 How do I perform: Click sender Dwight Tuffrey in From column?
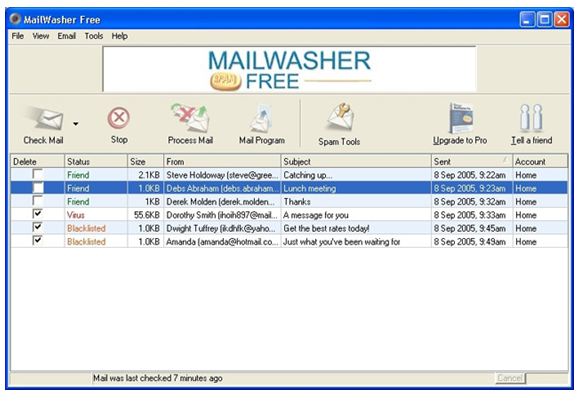(x=221, y=228)
